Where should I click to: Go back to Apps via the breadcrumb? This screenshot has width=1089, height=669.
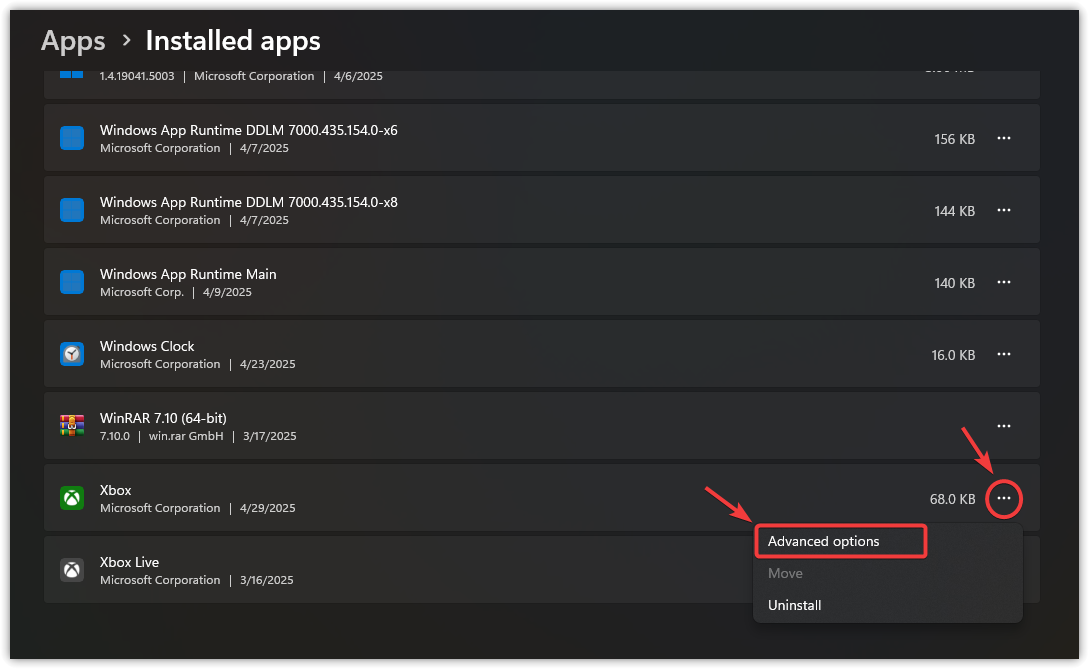click(x=73, y=40)
